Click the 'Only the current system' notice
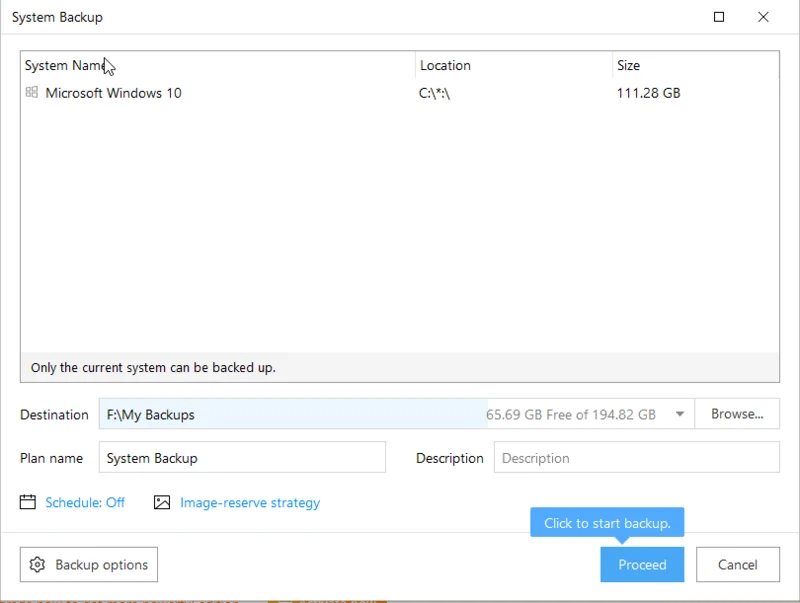The height and width of the screenshot is (603, 800). point(153,368)
